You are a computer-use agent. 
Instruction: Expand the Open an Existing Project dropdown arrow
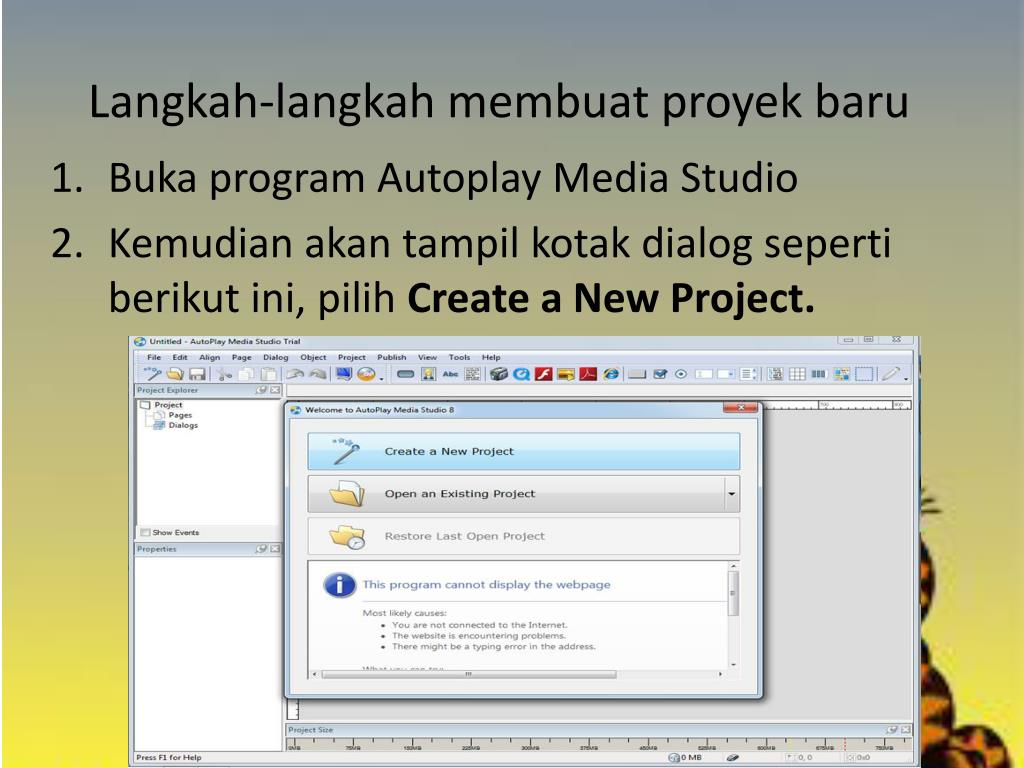click(731, 494)
